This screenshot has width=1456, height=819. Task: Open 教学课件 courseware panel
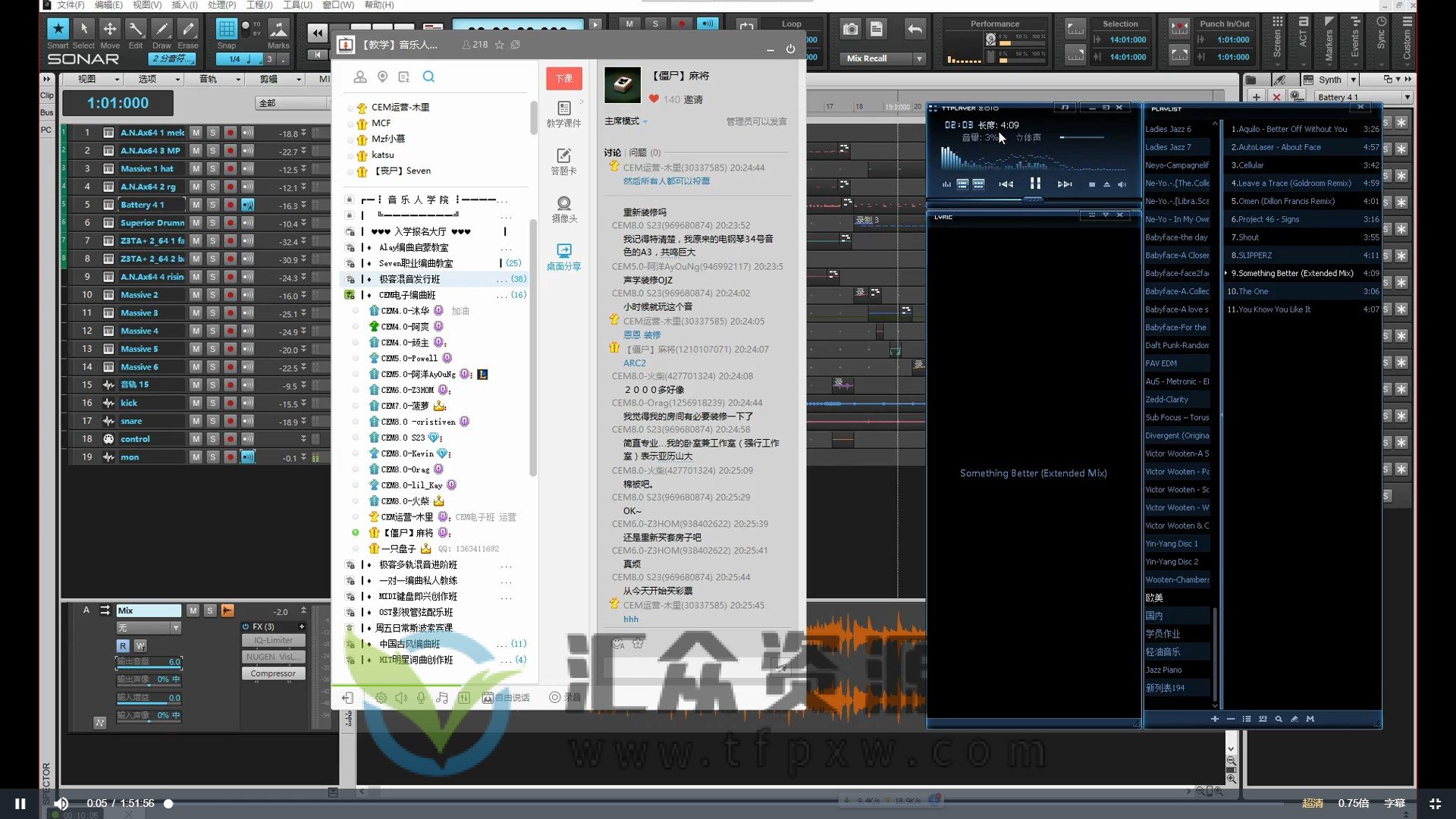[x=563, y=115]
